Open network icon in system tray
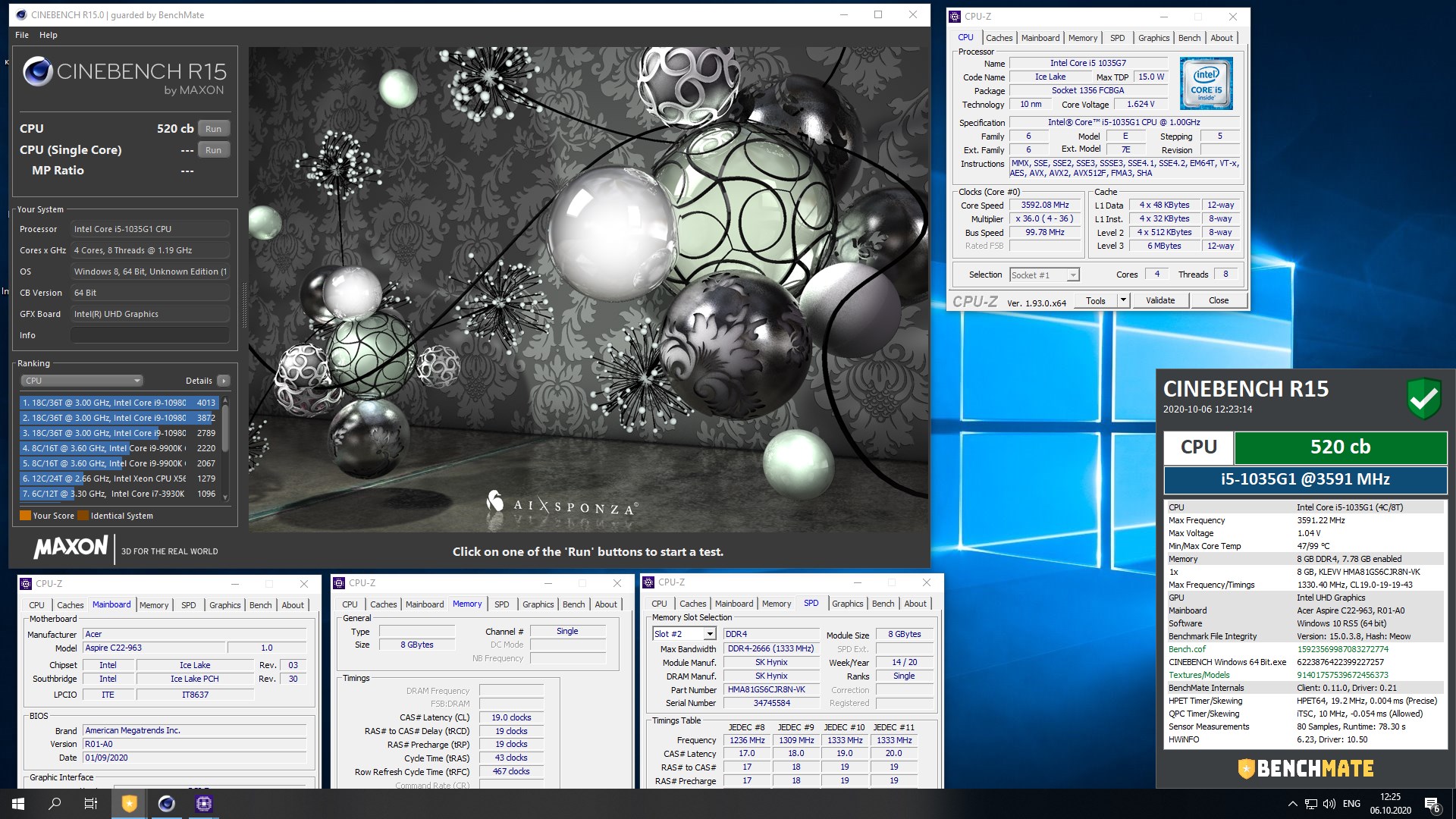Screen dimensions: 1456x819 coord(1311,804)
